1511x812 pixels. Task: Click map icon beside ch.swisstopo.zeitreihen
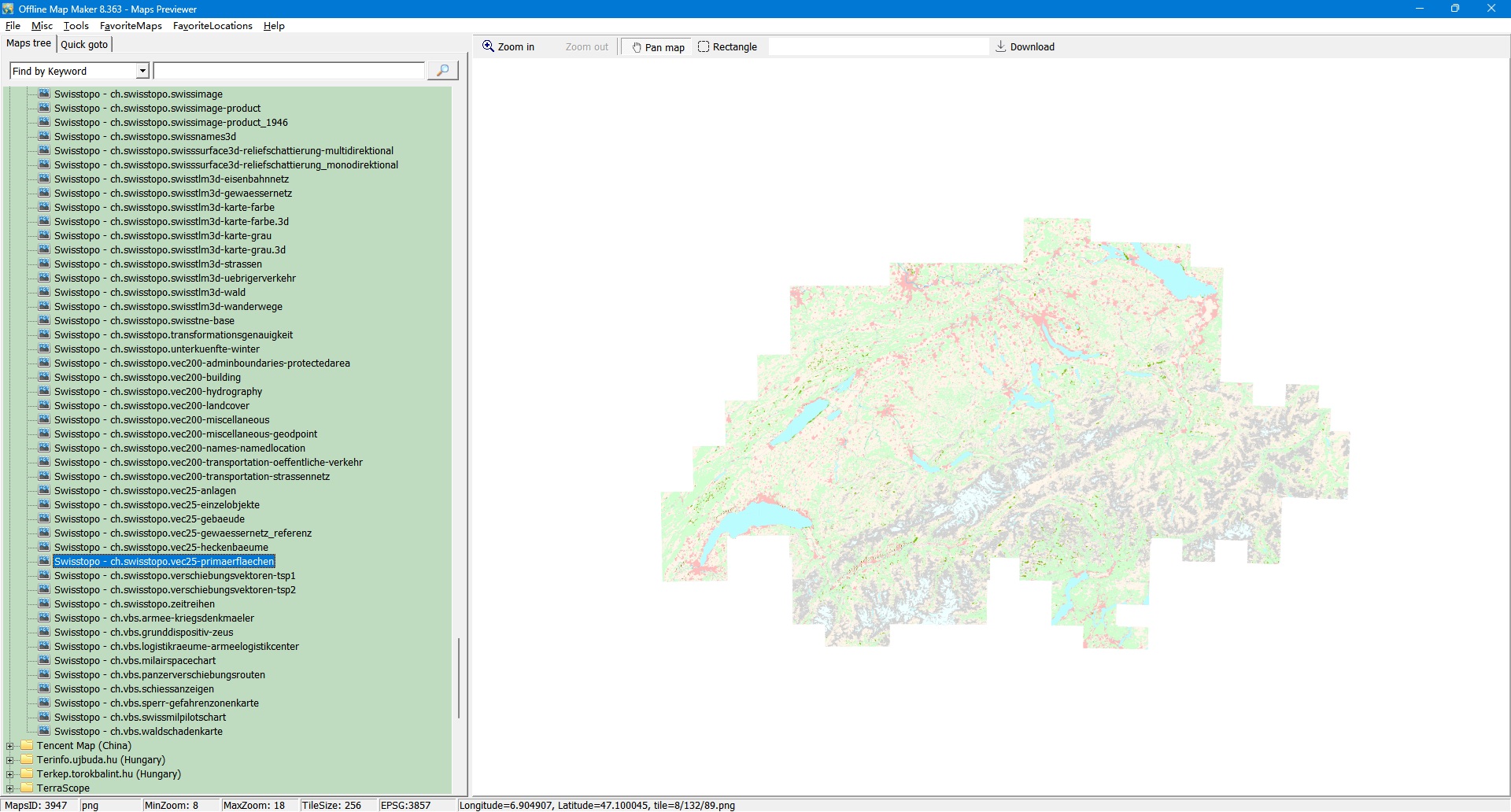44,603
